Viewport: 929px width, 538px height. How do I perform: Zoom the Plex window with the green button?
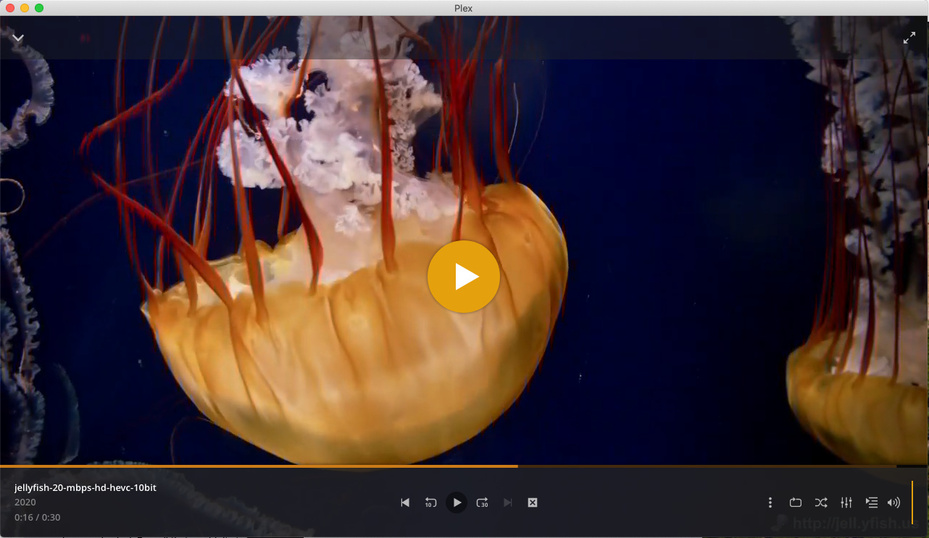tap(39, 8)
